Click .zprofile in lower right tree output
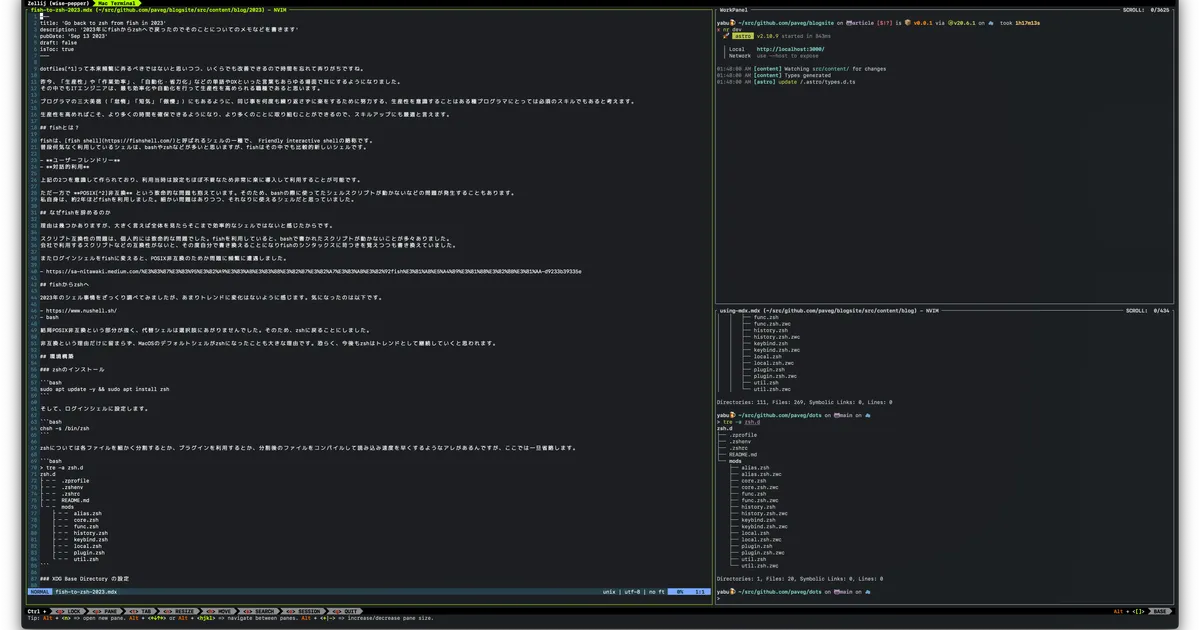This screenshot has width=1200, height=630. (744, 435)
